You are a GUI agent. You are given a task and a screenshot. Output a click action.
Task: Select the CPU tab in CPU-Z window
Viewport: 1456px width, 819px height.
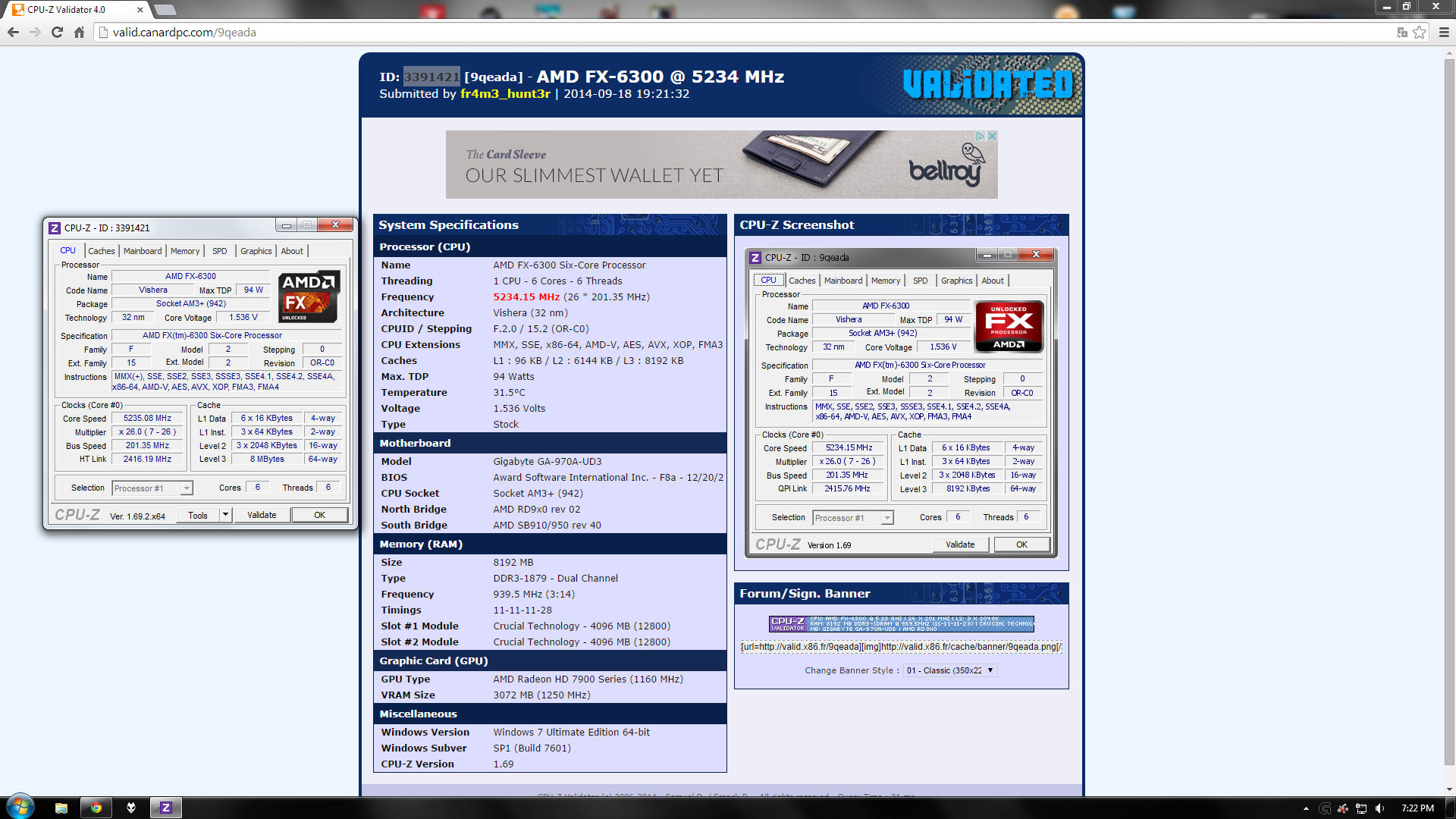[x=68, y=250]
